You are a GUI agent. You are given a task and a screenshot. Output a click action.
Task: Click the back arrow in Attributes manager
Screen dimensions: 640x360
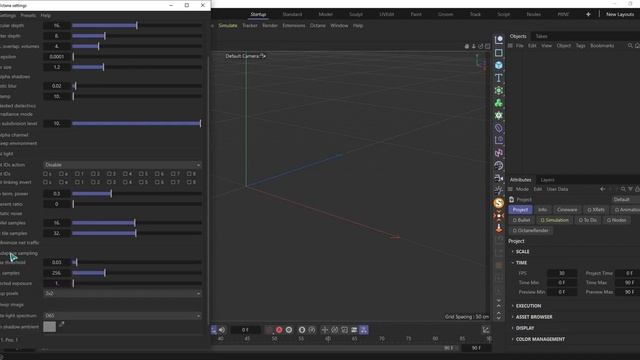(602, 189)
